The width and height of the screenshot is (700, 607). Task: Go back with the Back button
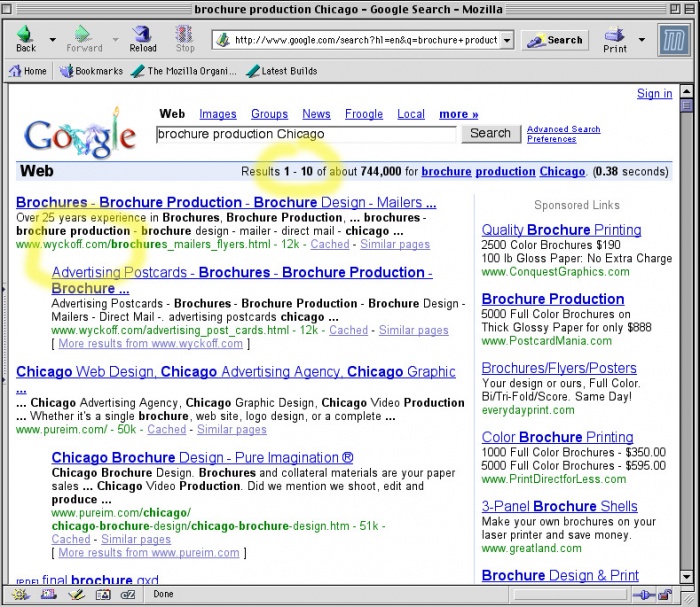pos(25,39)
